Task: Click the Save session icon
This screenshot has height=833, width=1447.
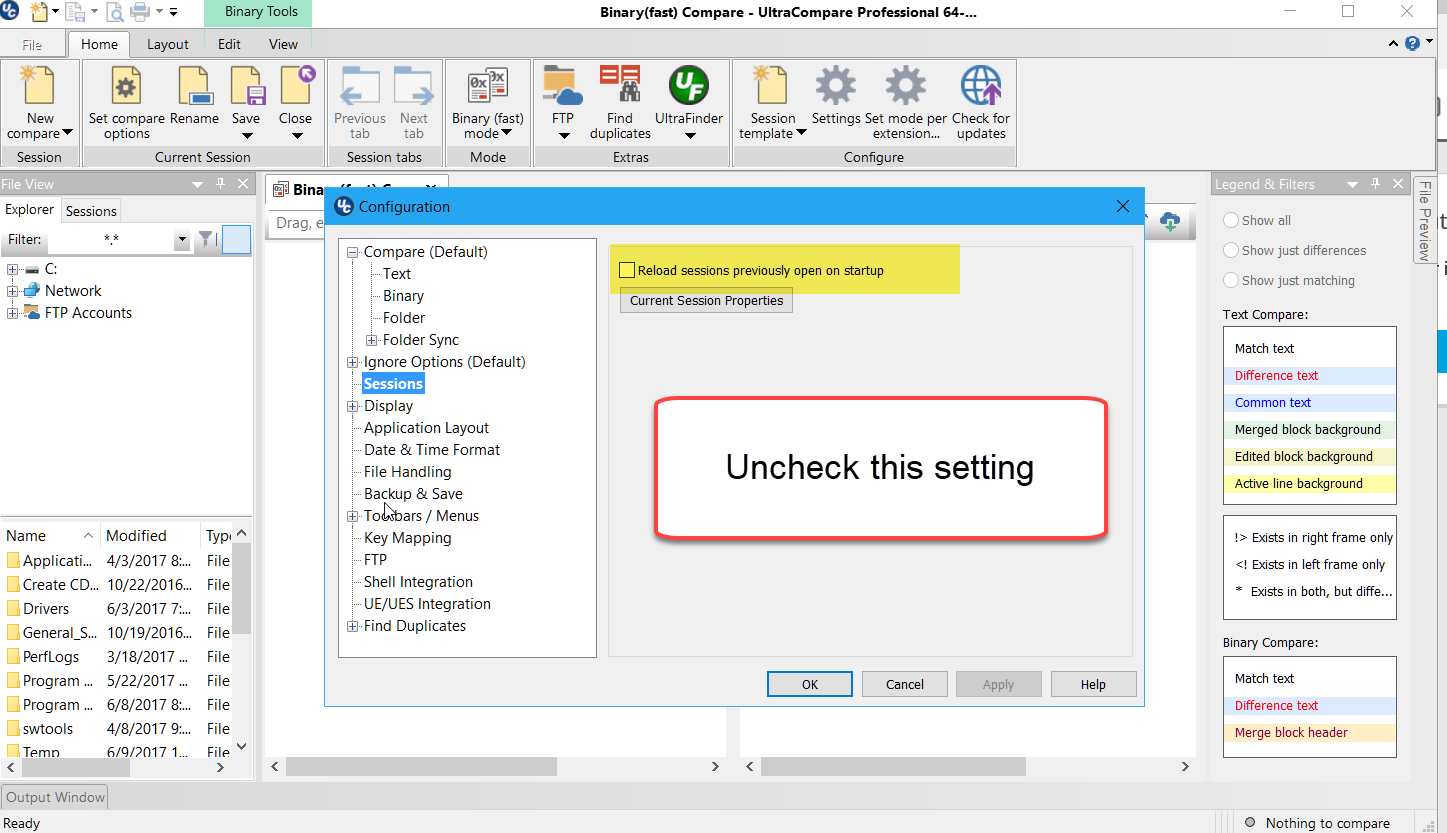Action: click(x=246, y=86)
